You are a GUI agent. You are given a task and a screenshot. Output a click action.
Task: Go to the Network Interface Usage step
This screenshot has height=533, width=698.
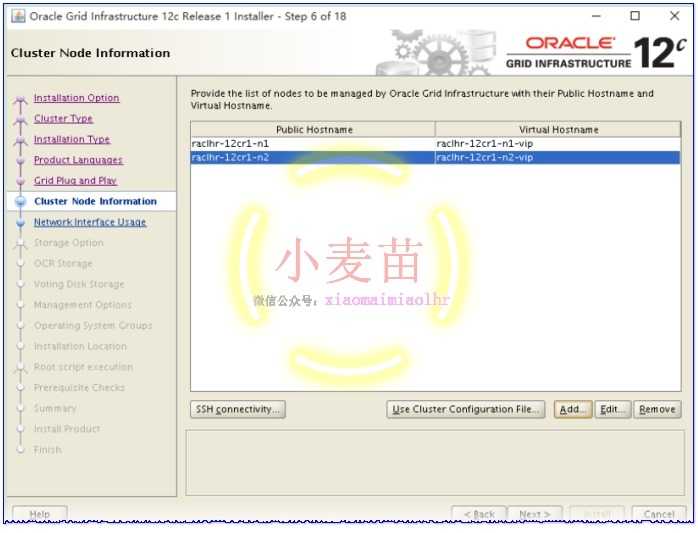pos(90,222)
